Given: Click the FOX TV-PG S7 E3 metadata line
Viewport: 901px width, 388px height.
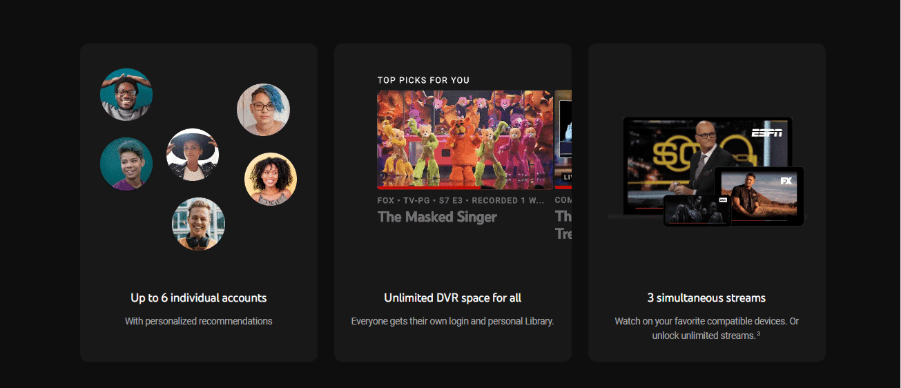Looking at the screenshot, I should click(460, 201).
